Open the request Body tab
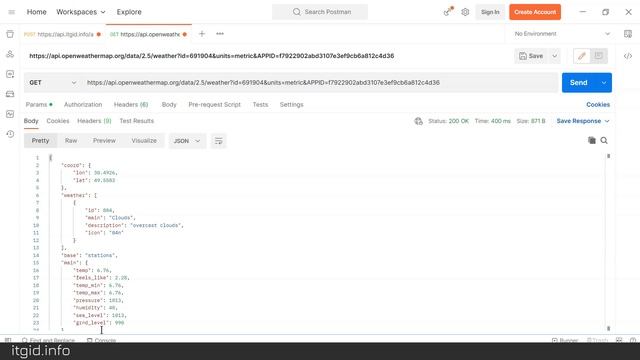Screen dimensions: 640x360 click(169, 104)
